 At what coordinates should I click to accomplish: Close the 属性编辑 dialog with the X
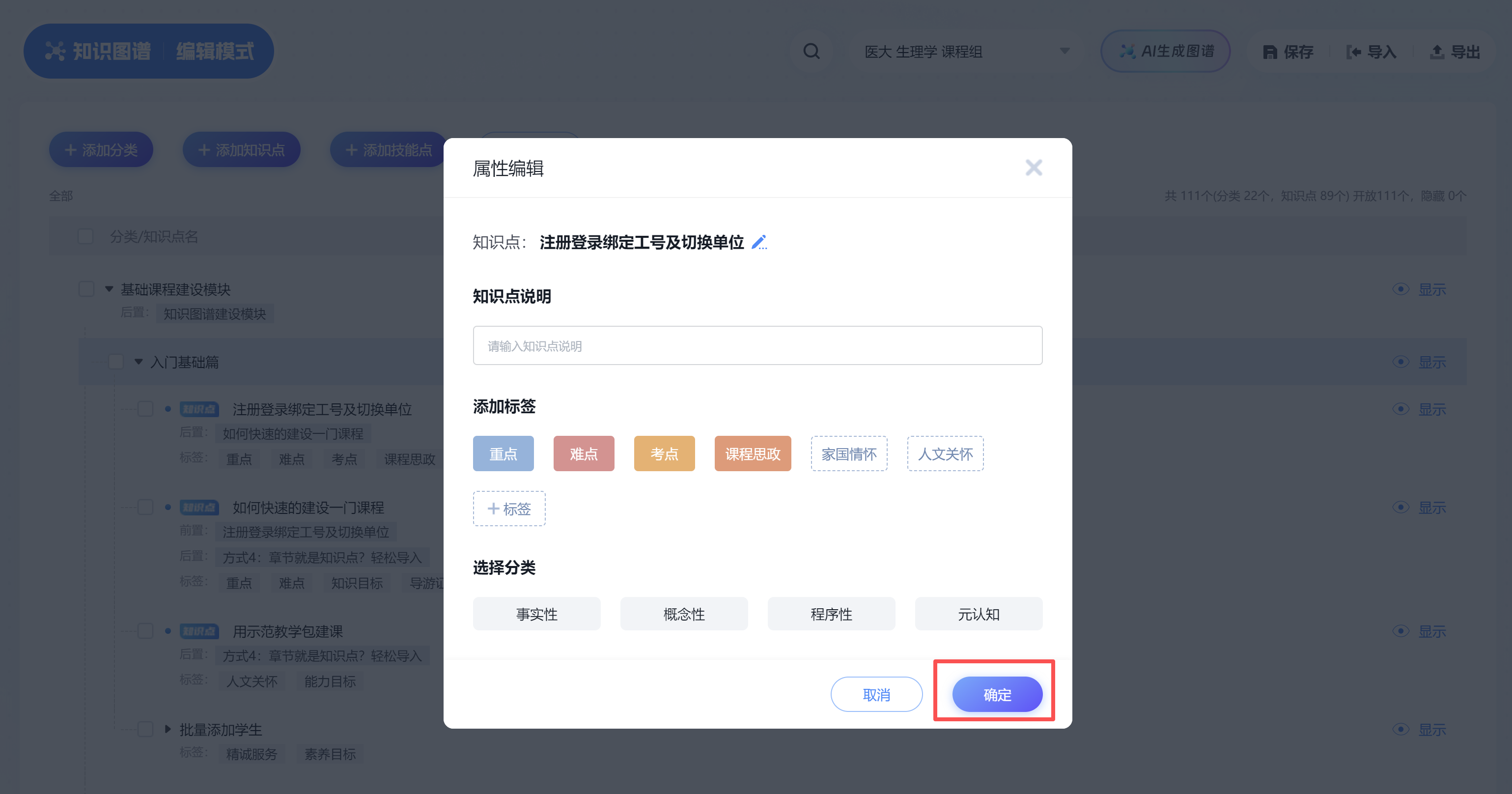[1034, 168]
